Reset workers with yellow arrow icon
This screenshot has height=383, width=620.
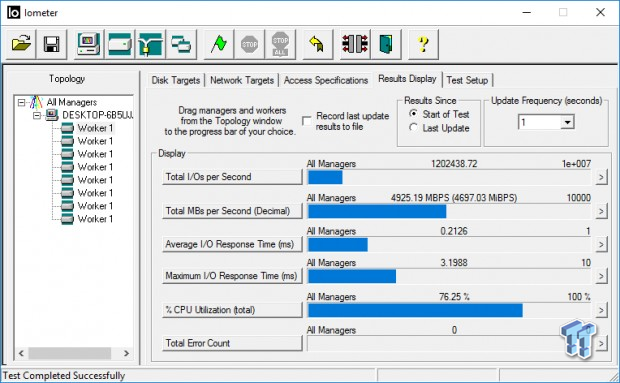[317, 44]
